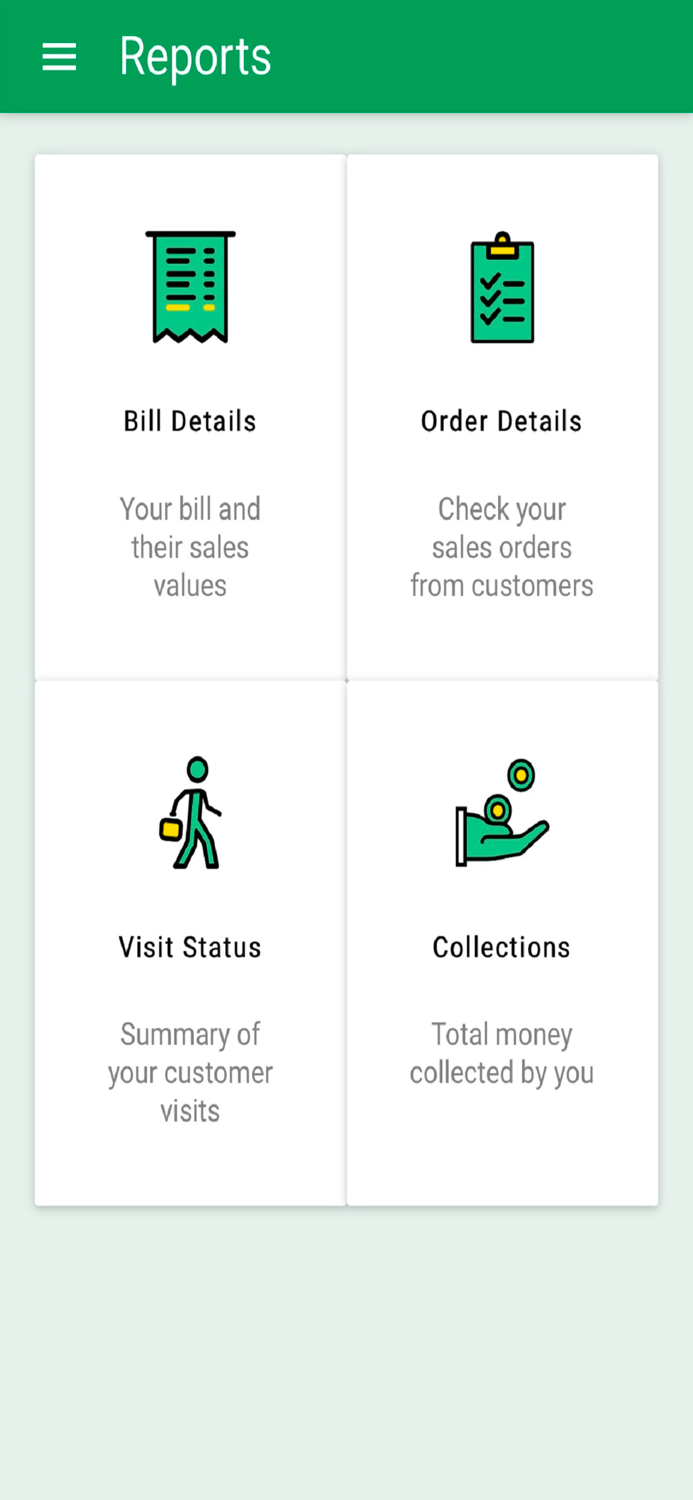
Task: Select the Order Details card
Action: click(x=502, y=414)
